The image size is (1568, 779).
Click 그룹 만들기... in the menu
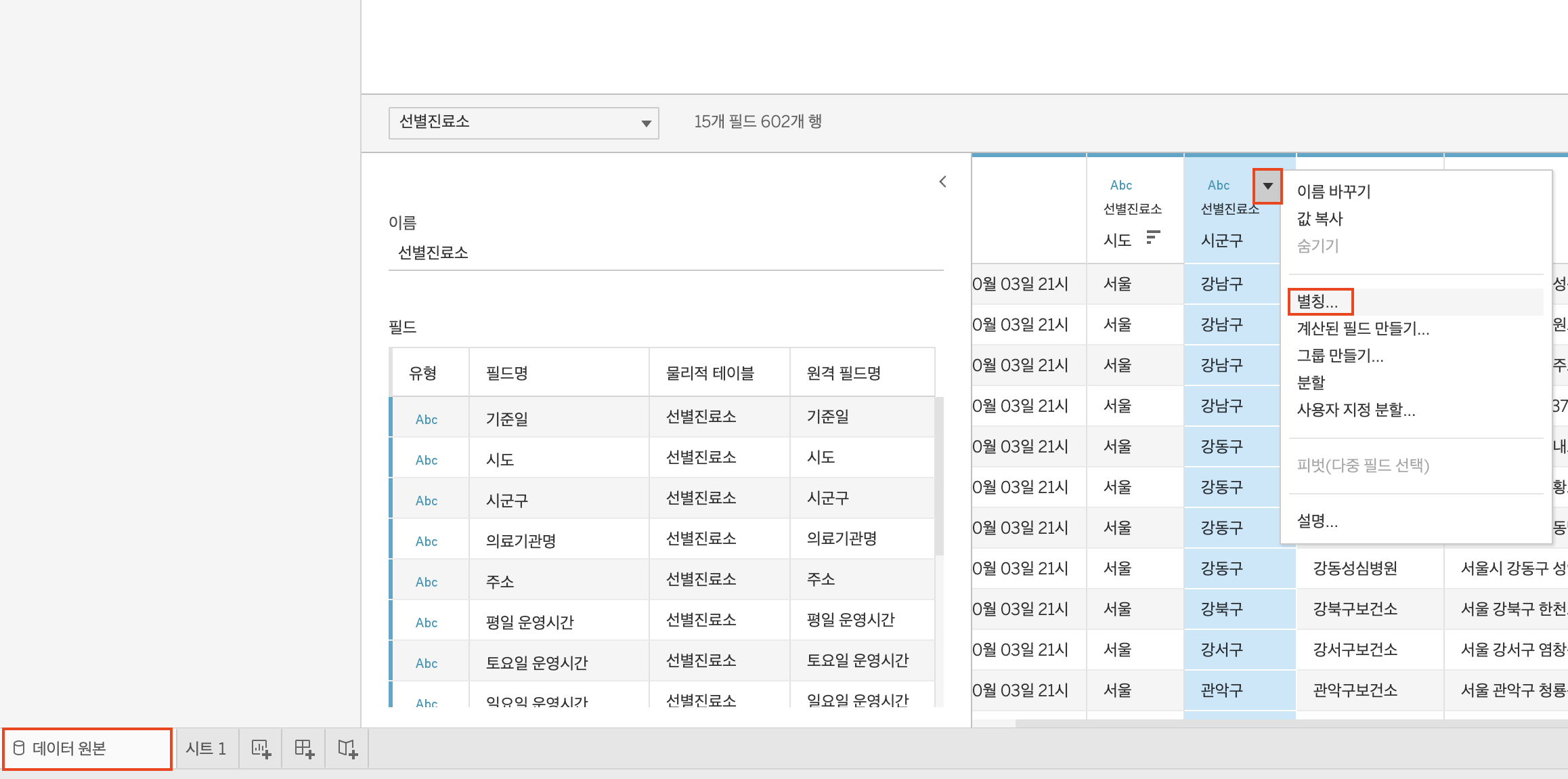point(1339,356)
